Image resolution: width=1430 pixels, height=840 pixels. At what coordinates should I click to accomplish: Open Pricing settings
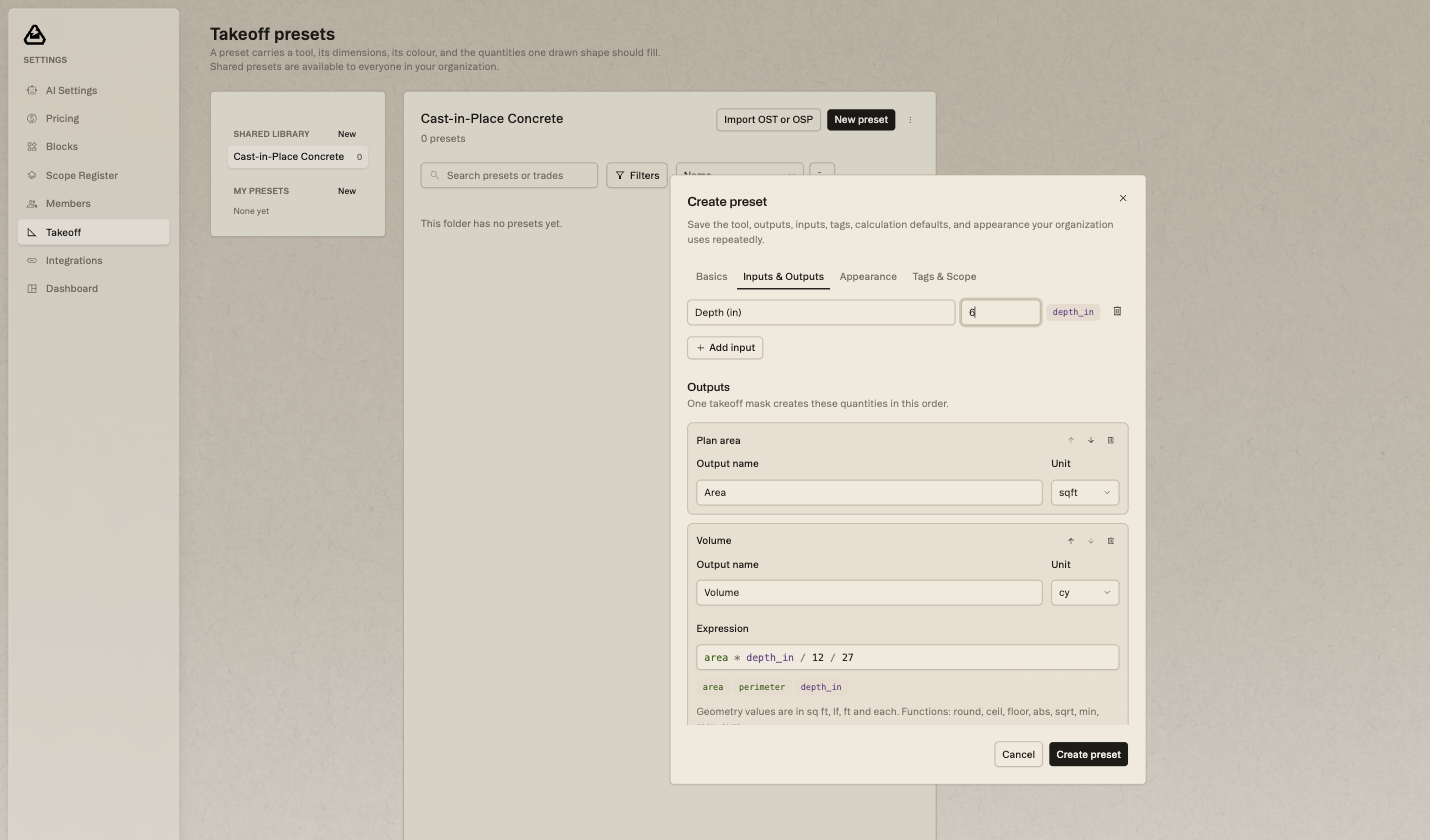93,118
